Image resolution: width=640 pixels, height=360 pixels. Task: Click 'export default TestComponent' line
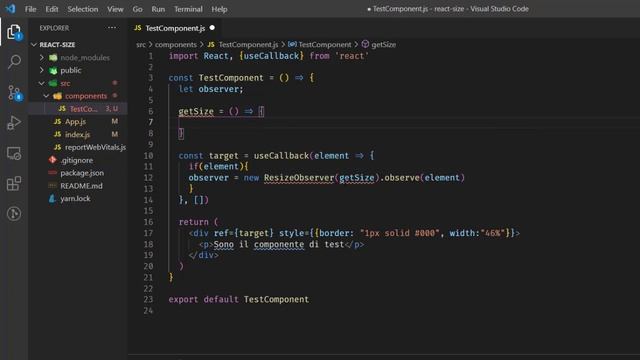(x=239, y=299)
